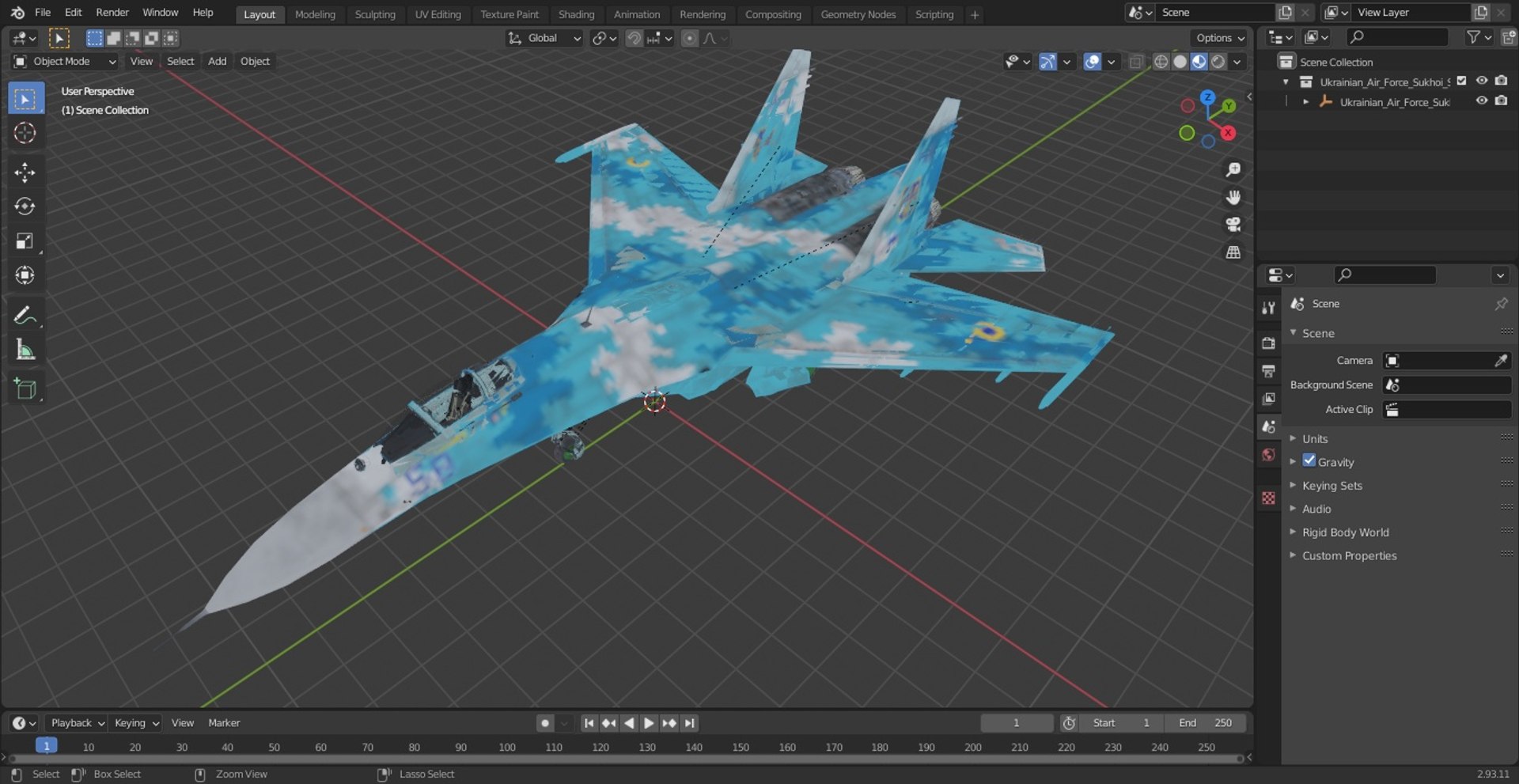
Task: Toggle viewport overlays button
Action: 1093,62
